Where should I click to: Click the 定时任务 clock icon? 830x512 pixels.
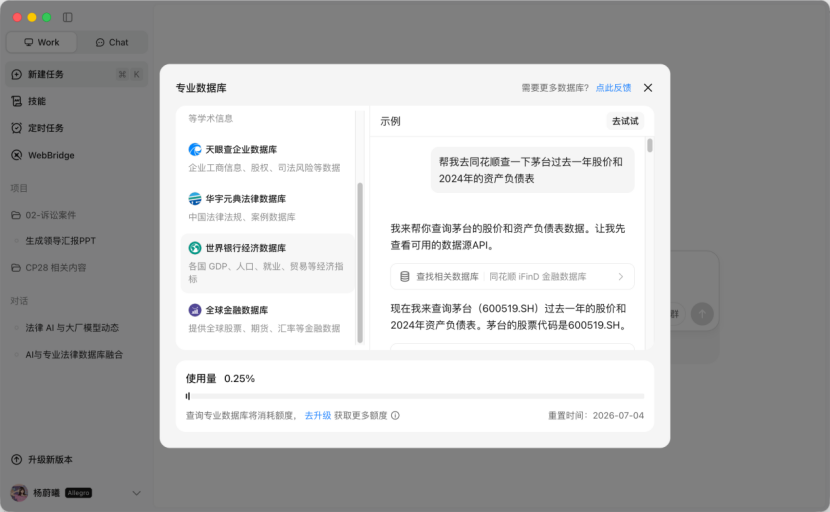tap(17, 128)
